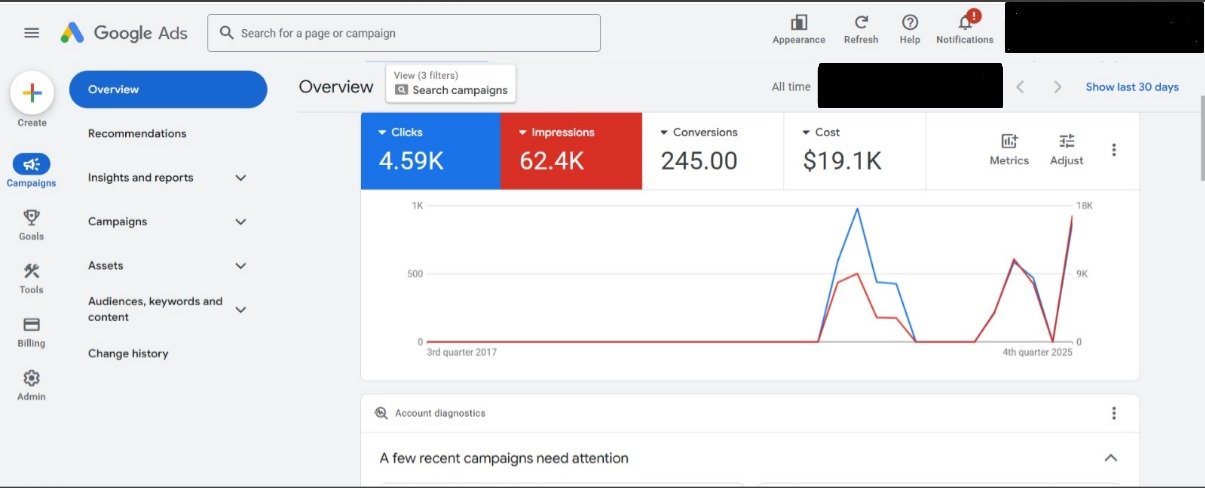Open the Clicks metric dropdown
Viewport: 1205px width, 488px height.
[x=383, y=132]
